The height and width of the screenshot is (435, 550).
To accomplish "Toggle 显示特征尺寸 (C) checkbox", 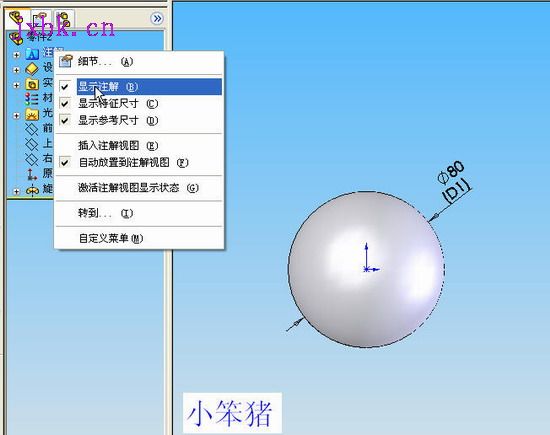I will (x=65, y=103).
